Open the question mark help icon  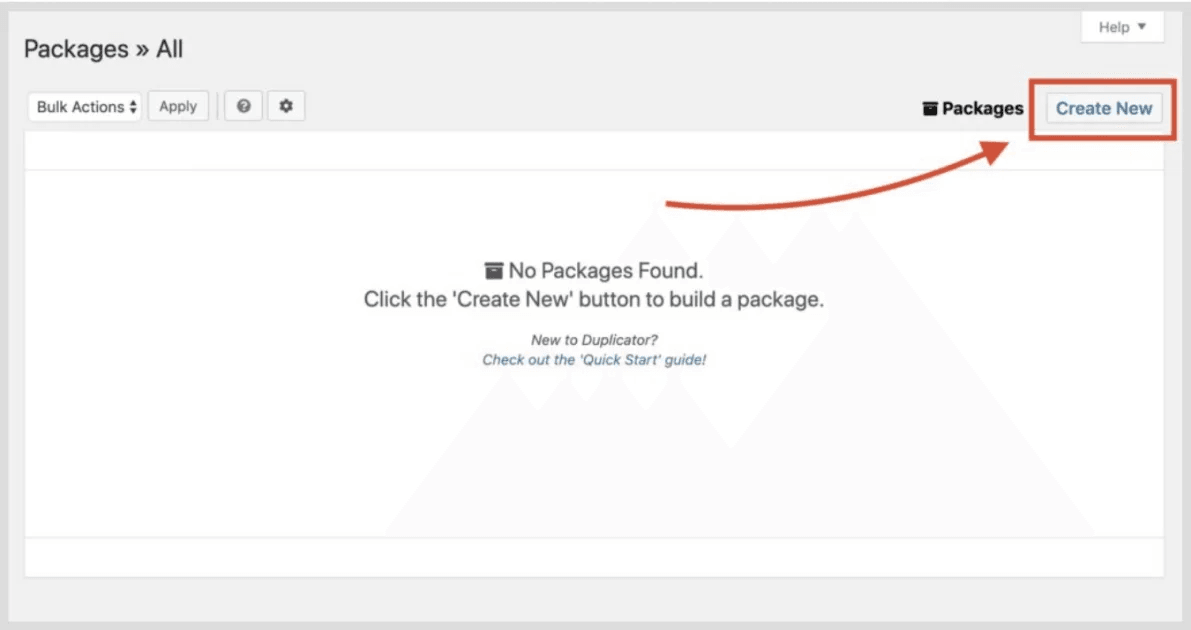244,106
